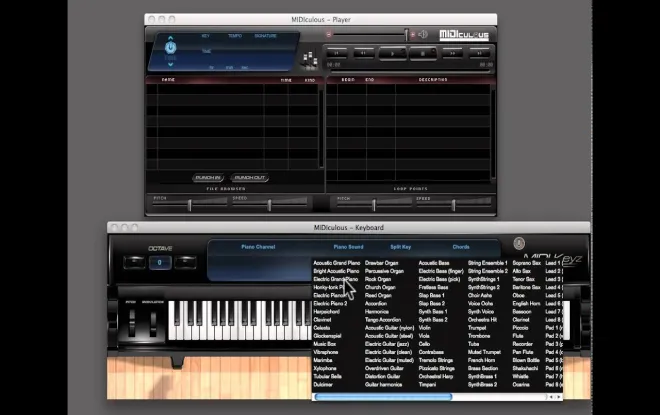Select Harpsichord in the sound list

[327, 311]
